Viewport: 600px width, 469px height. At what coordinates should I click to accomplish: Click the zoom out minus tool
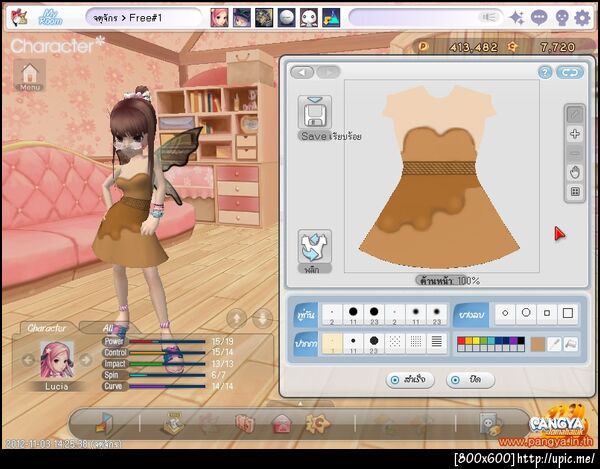(x=575, y=153)
